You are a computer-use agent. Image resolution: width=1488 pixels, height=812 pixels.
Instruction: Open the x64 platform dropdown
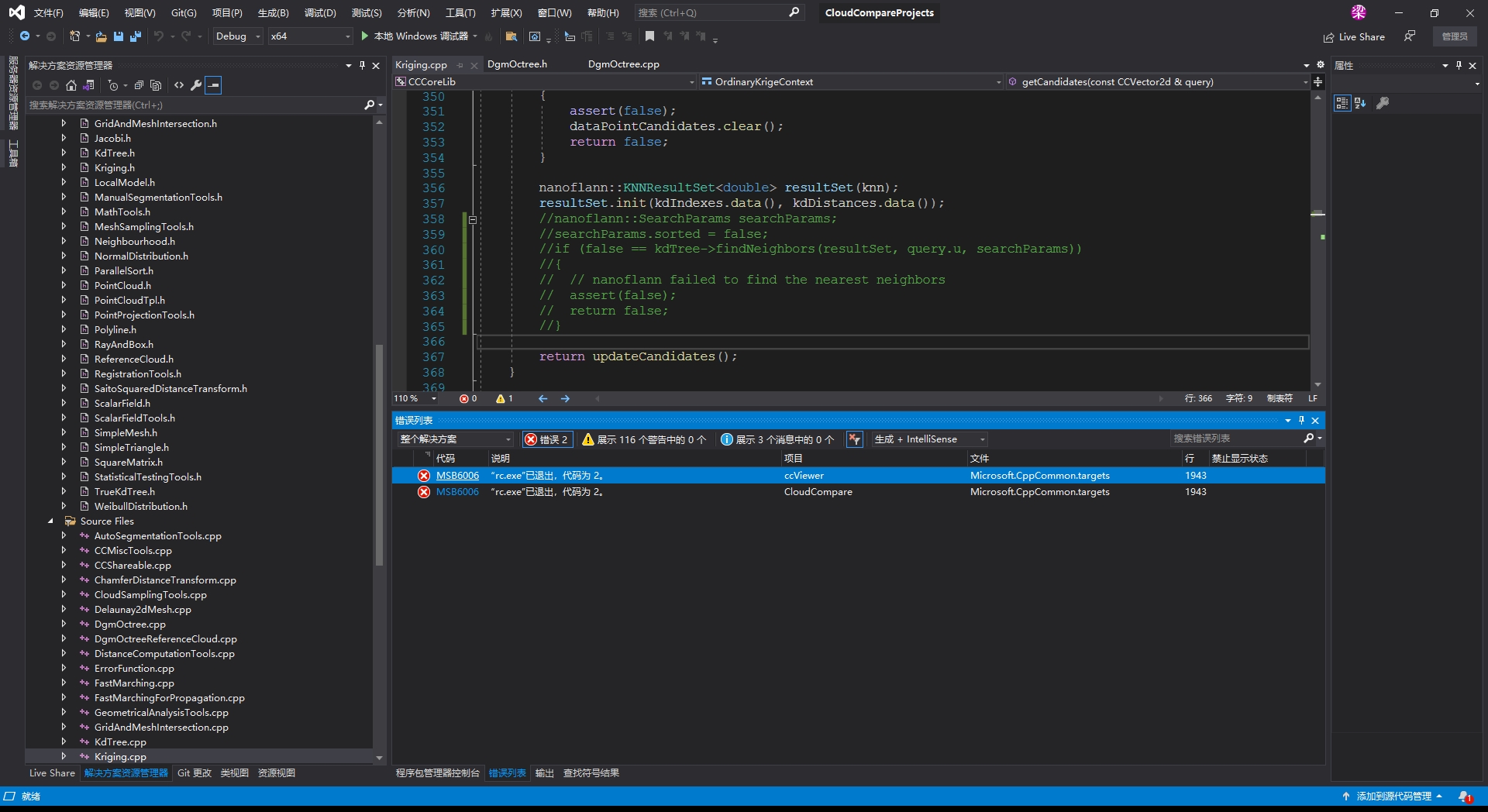310,36
